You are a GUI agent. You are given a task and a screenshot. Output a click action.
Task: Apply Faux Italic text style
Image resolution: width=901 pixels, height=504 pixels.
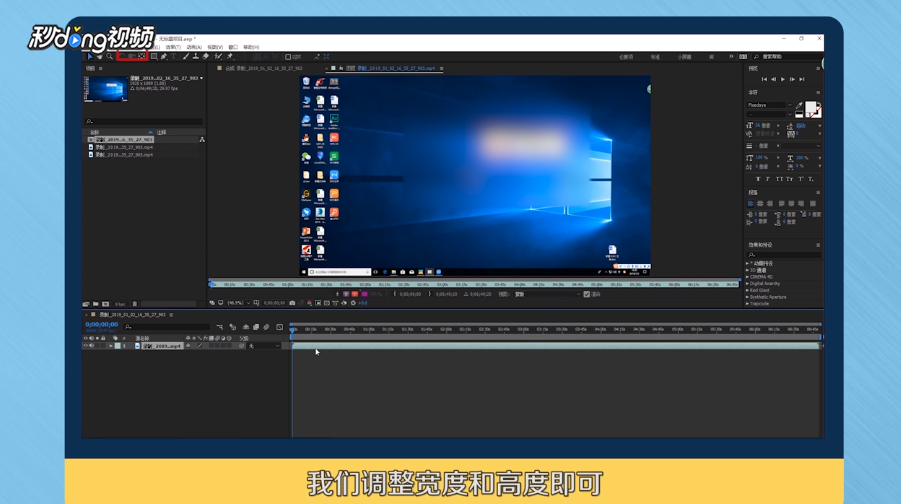pyautogui.click(x=768, y=179)
